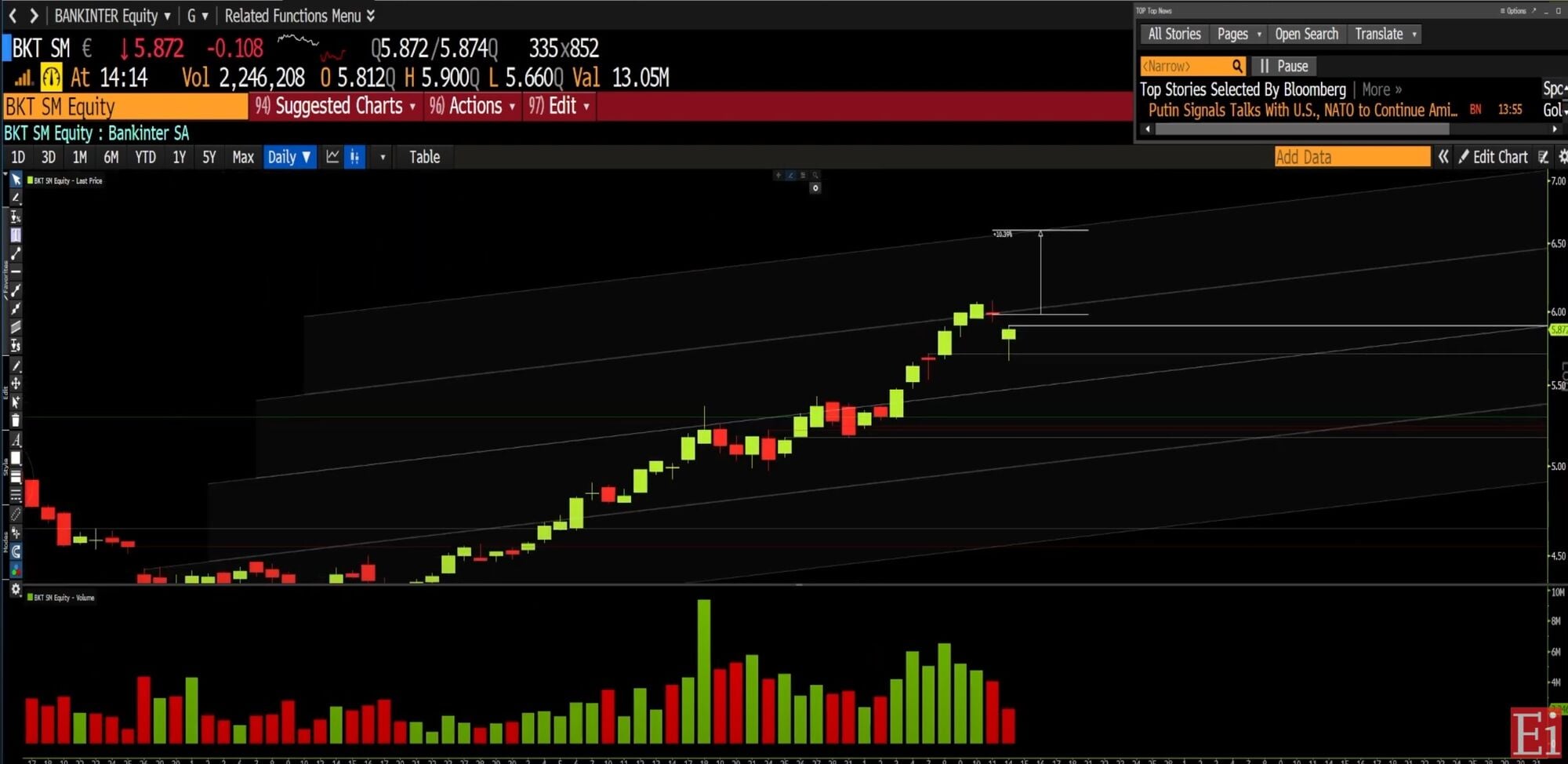
Task: Open the Actions menu
Action: (472, 107)
